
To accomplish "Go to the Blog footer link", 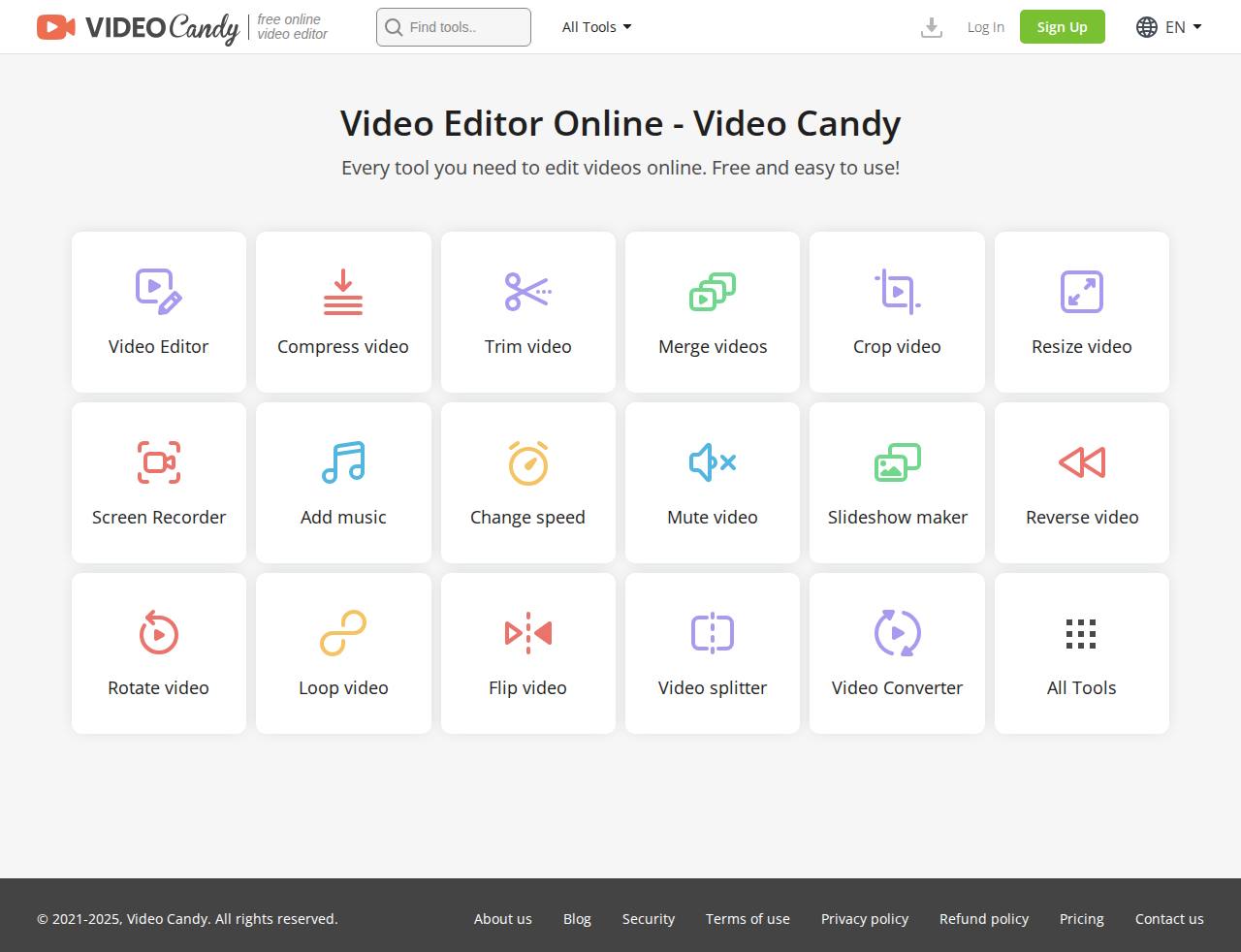I will 577,919.
